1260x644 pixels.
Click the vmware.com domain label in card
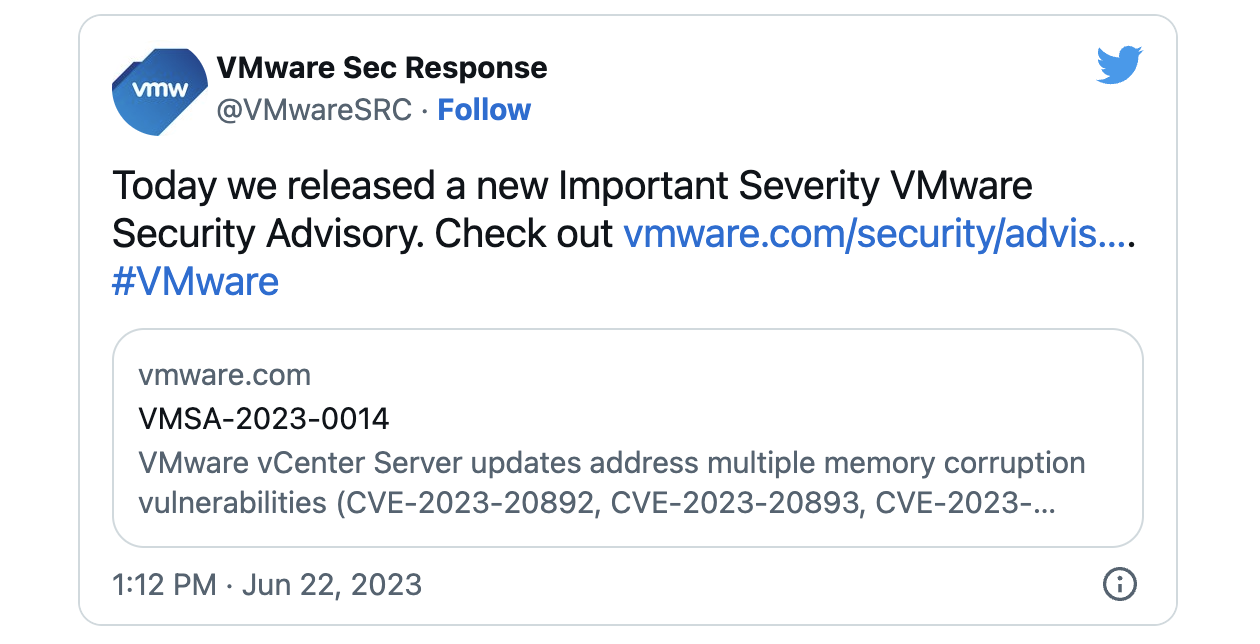click(225, 376)
